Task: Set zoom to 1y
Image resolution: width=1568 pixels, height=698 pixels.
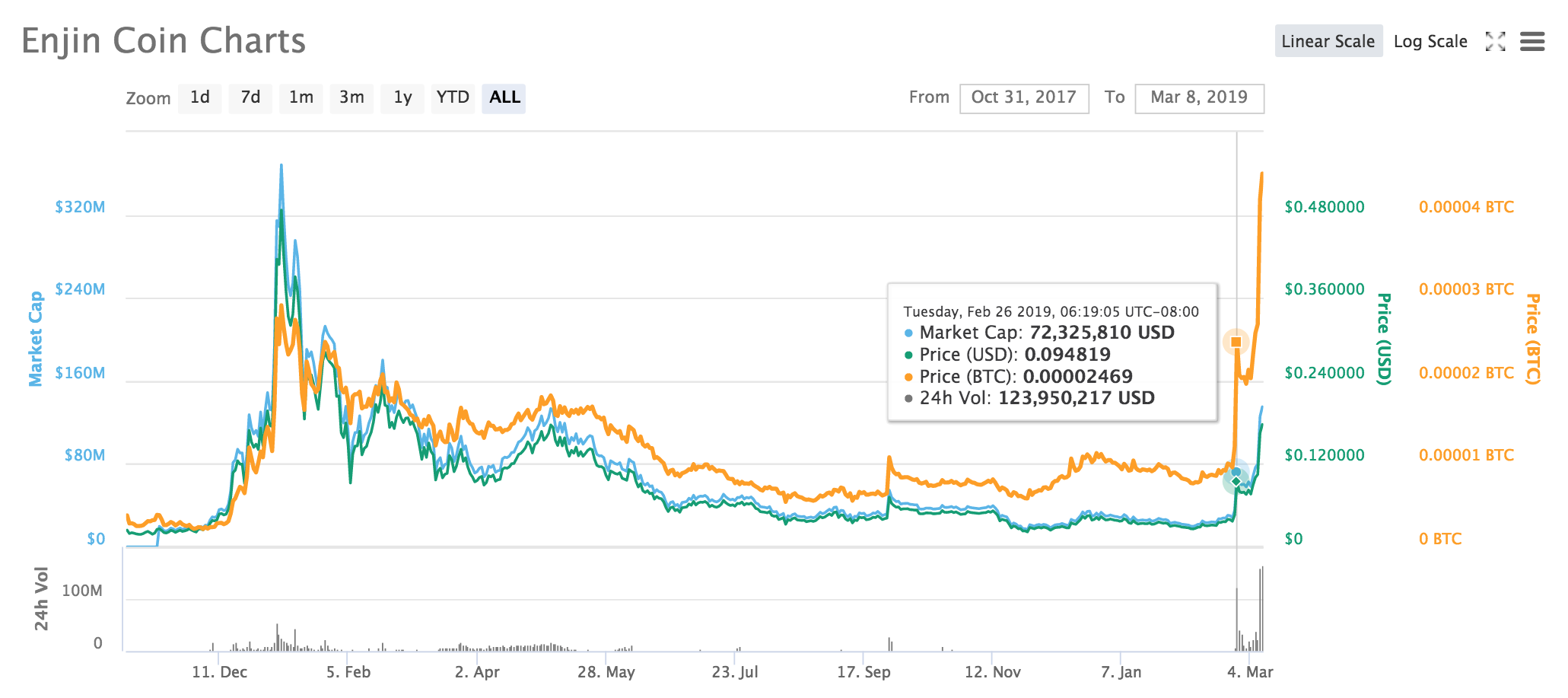Action: (x=402, y=97)
